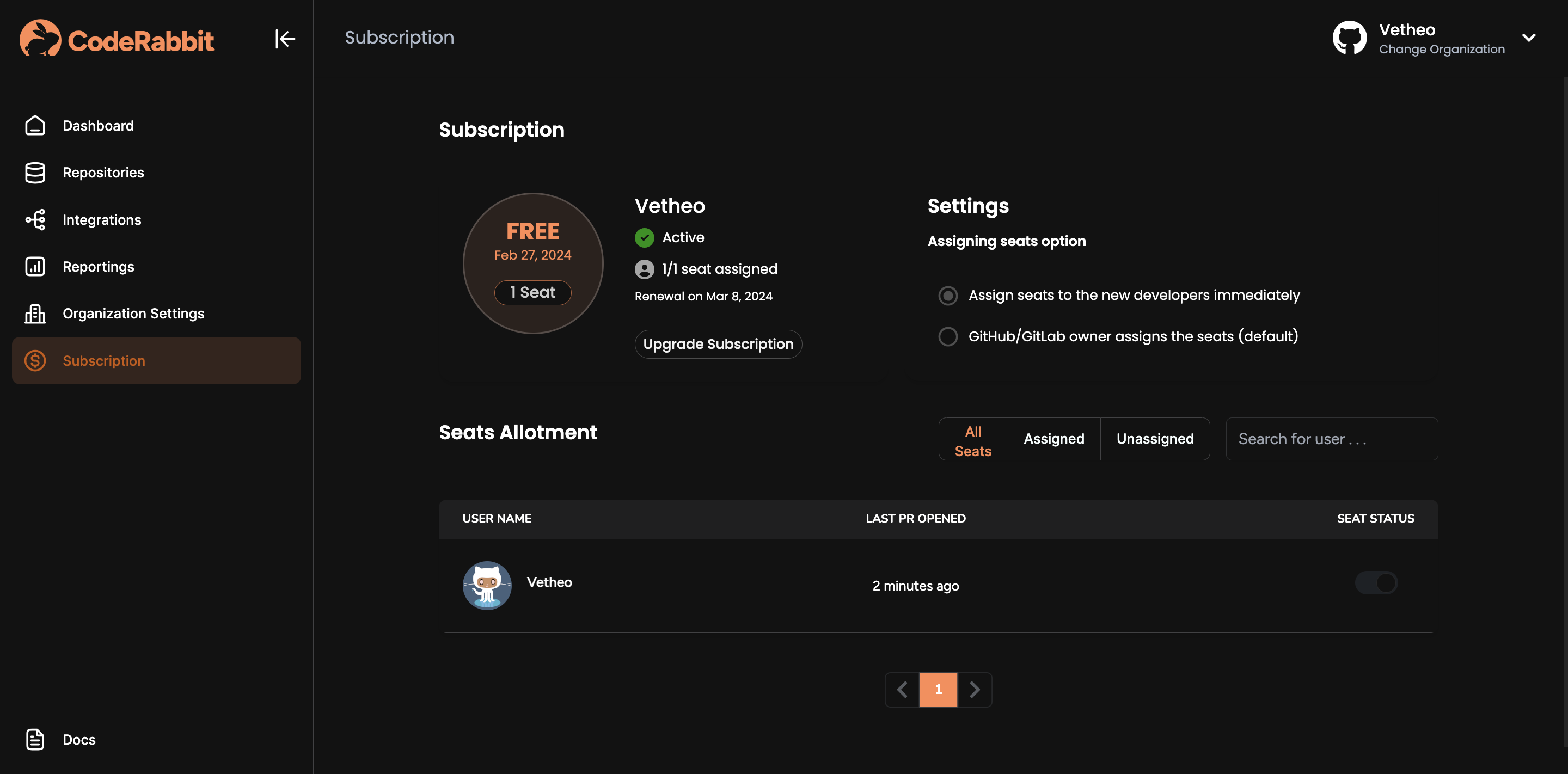Click page 1 pagination button
The image size is (1568, 774).
point(938,689)
